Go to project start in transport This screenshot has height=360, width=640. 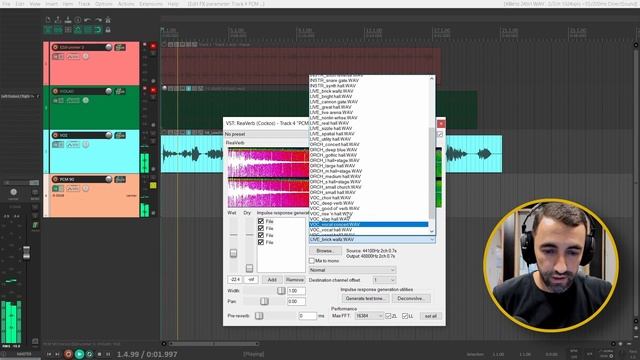pos(49,354)
